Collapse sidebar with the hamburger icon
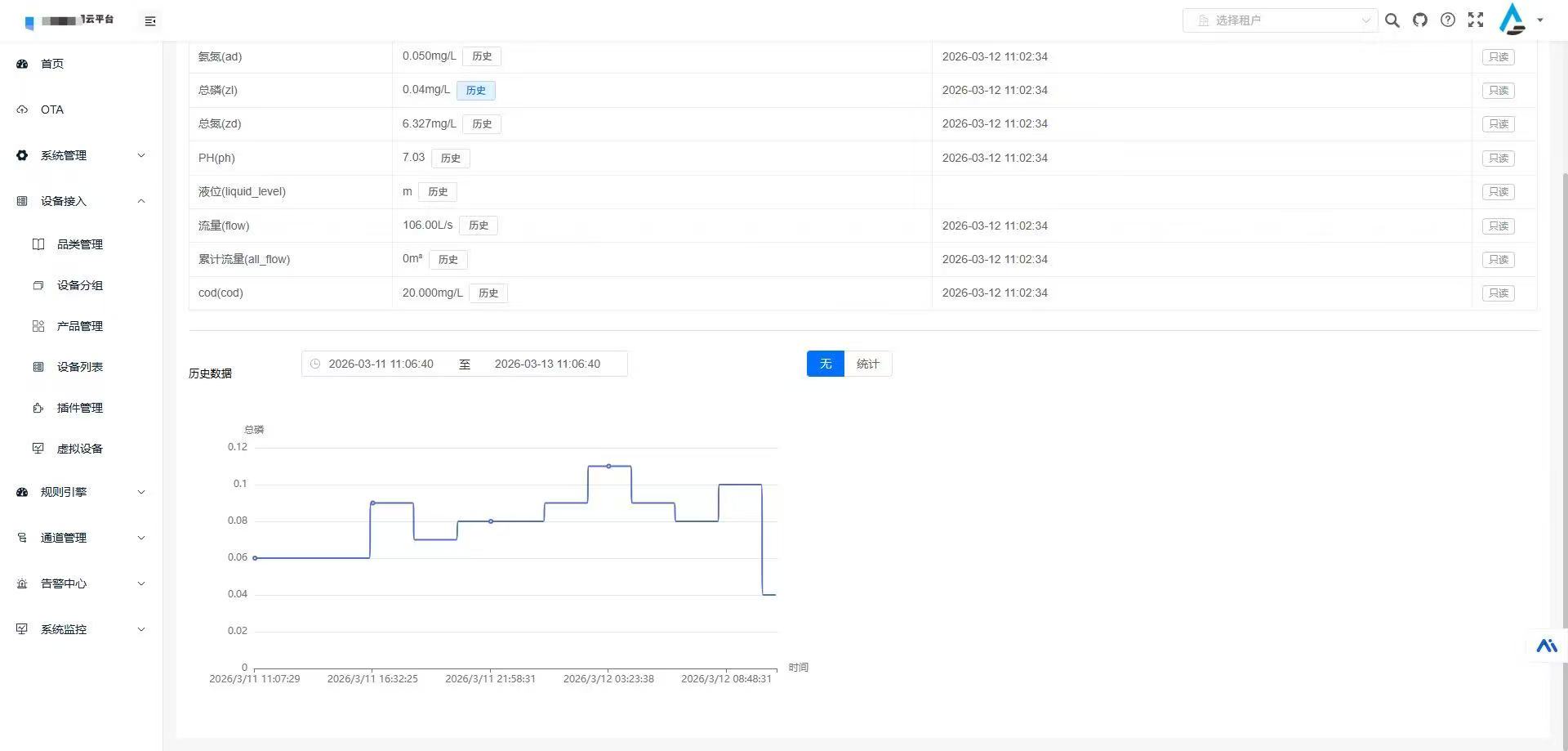This screenshot has height=751, width=1568. 150,21
